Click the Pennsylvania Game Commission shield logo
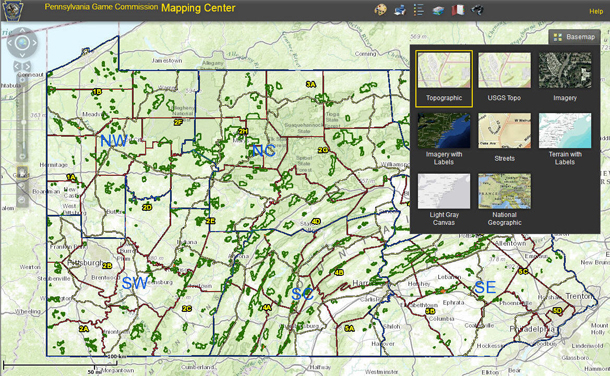This screenshot has width=610, height=376. click(x=13, y=10)
